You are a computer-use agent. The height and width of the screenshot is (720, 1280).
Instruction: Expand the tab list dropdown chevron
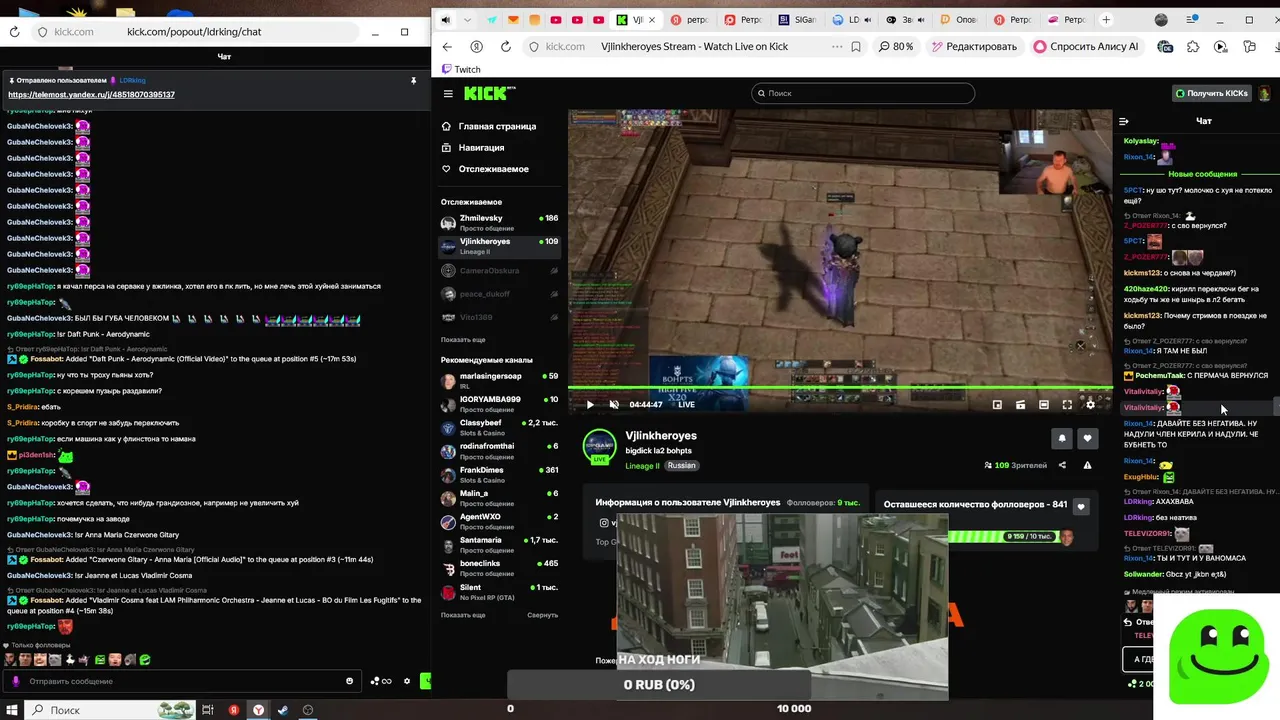[468, 20]
